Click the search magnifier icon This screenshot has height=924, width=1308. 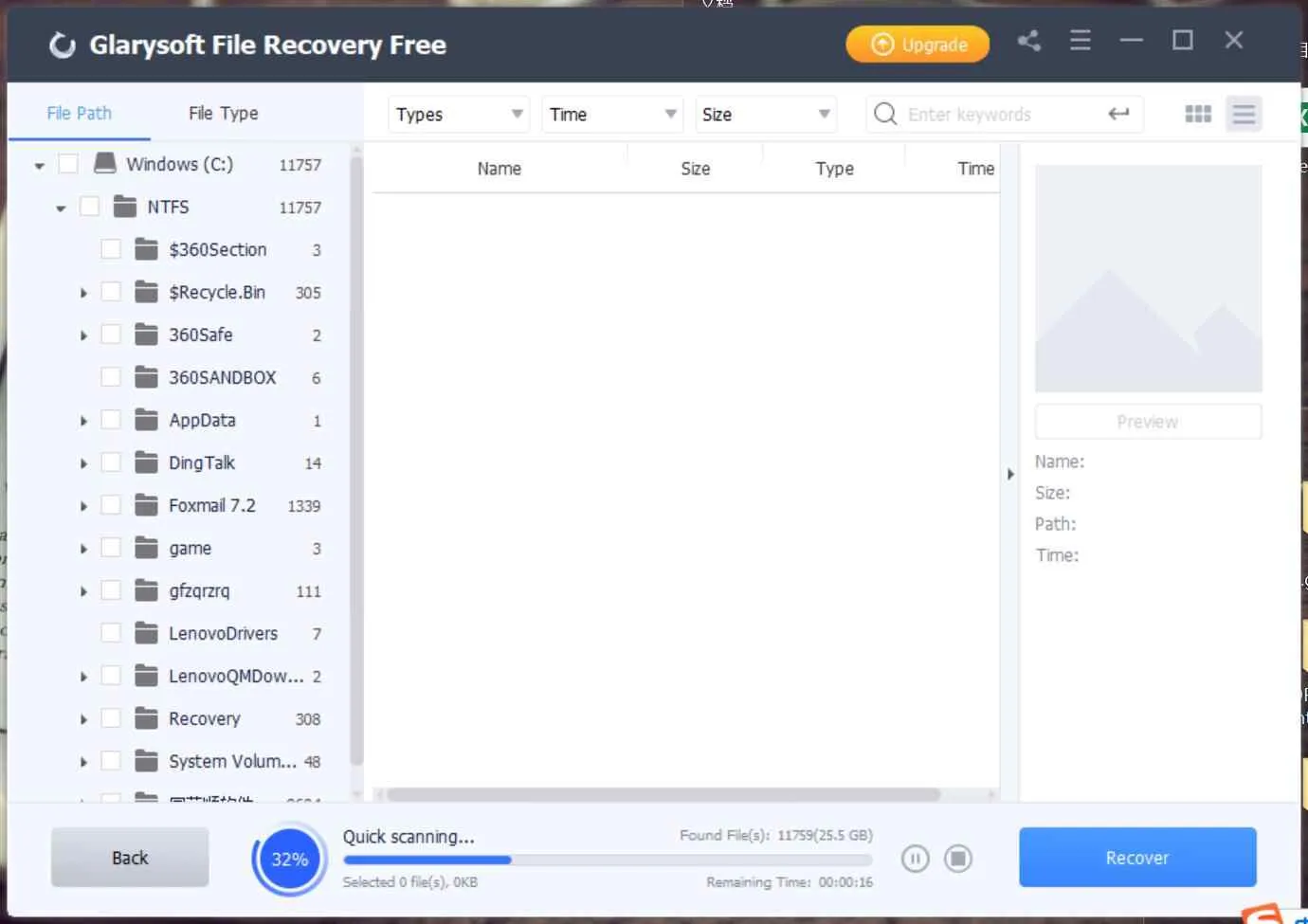[x=884, y=114]
